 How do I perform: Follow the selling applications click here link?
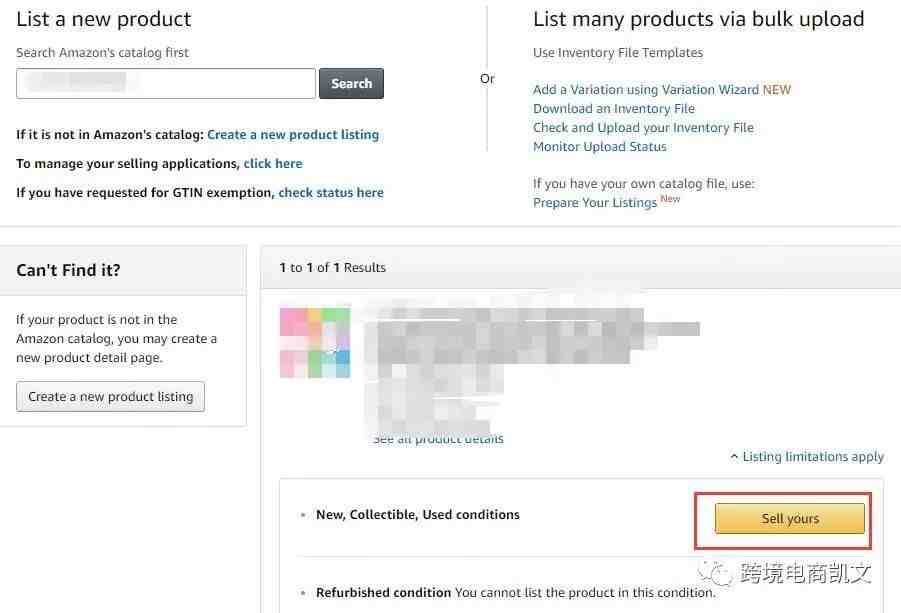coord(273,163)
